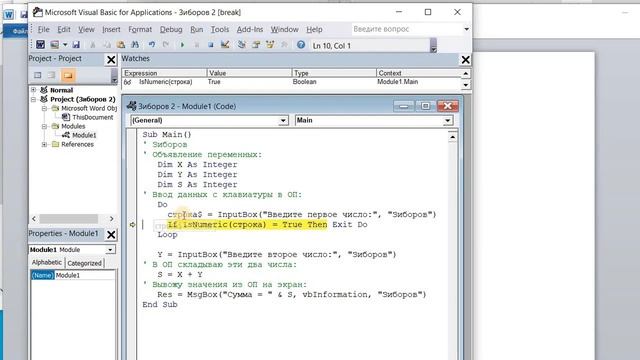The width and height of the screenshot is (640, 360).
Task: Expand the Normal project tree node
Action: [34, 90]
